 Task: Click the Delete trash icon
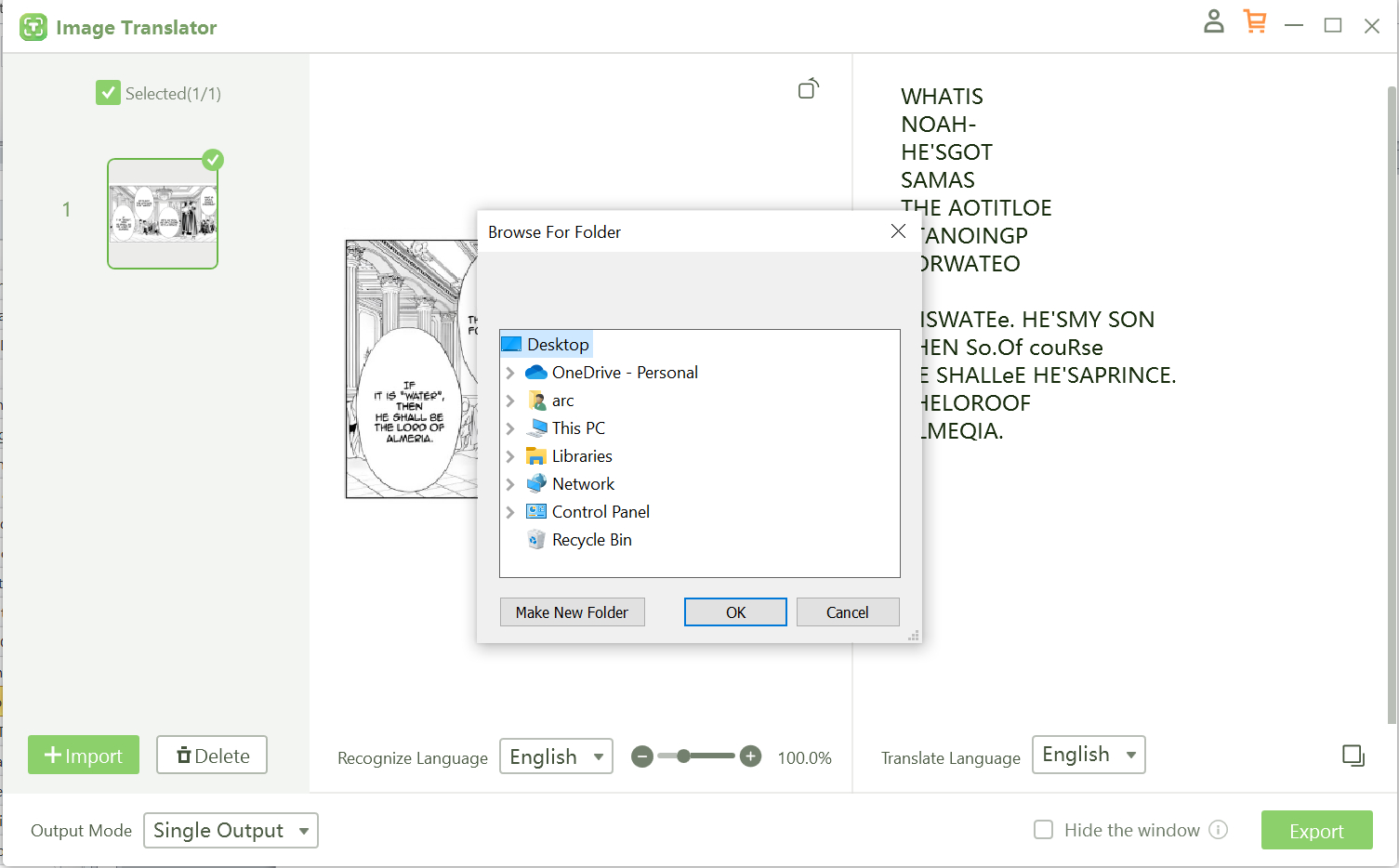[185, 755]
